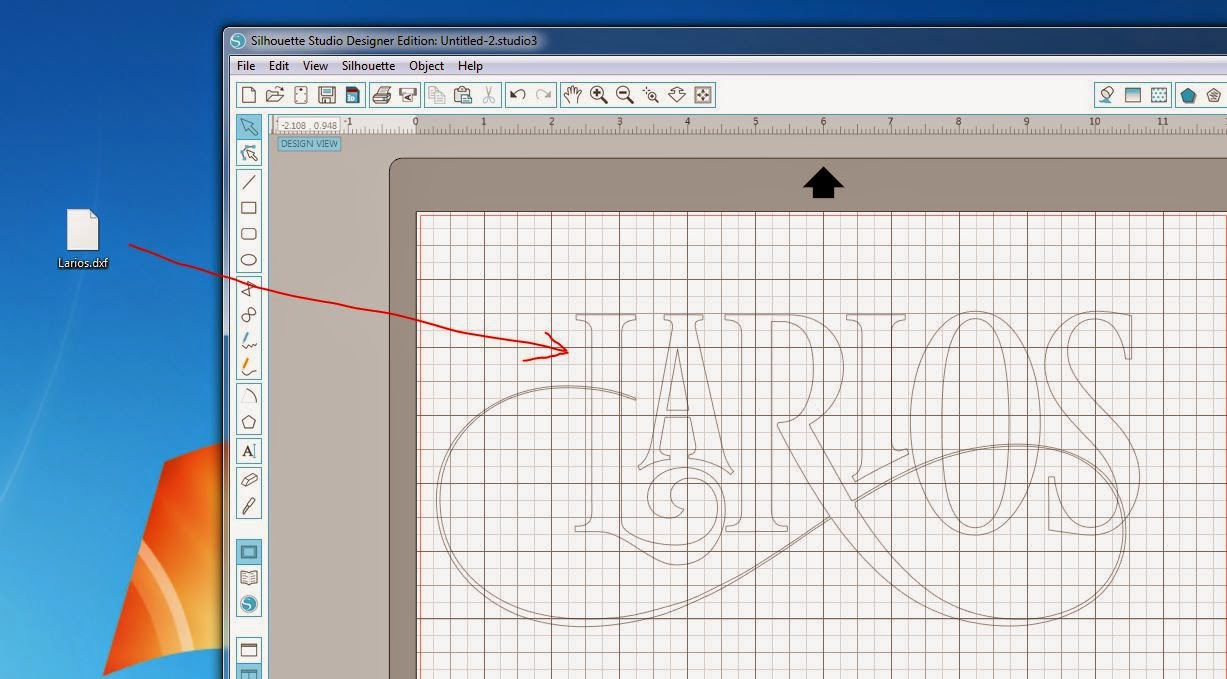Pick the Rounded Rectangle tool
Image resolution: width=1227 pixels, height=679 pixels.
(249, 234)
